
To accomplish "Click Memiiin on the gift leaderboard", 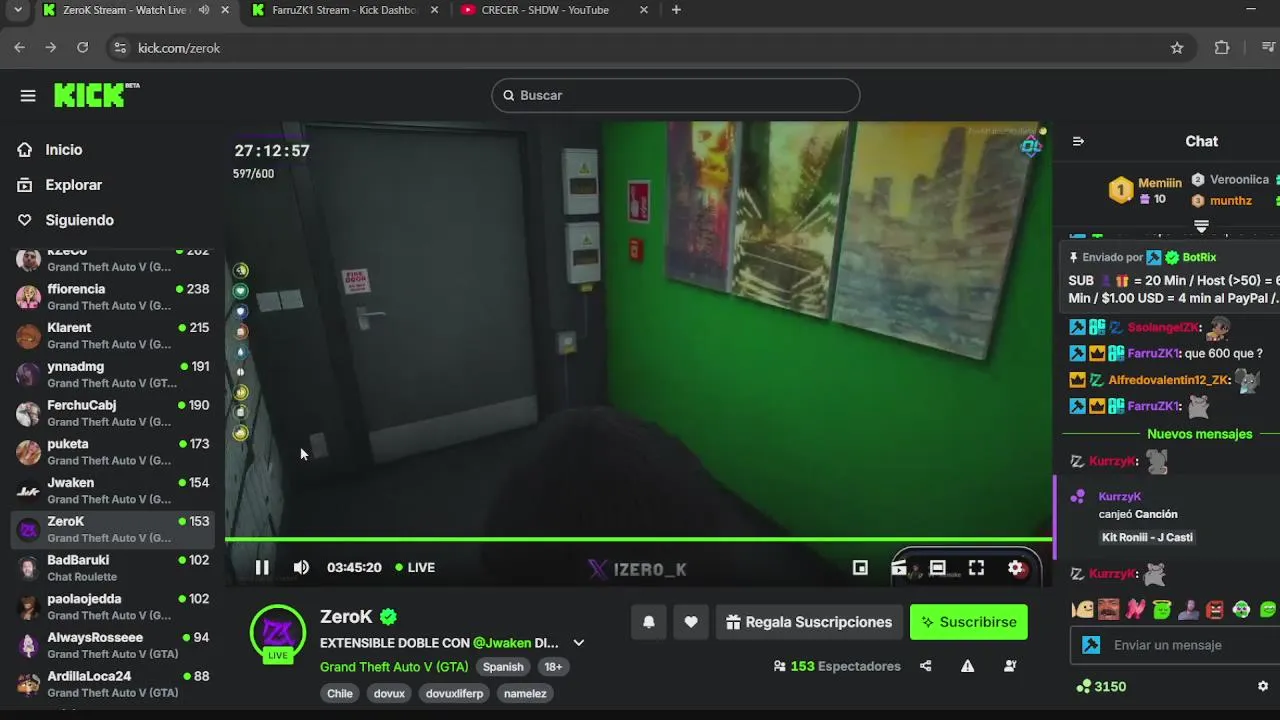I will point(1160,183).
